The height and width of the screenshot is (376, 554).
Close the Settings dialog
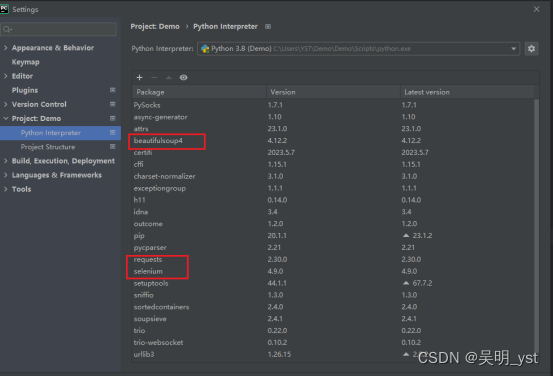(x=536, y=9)
